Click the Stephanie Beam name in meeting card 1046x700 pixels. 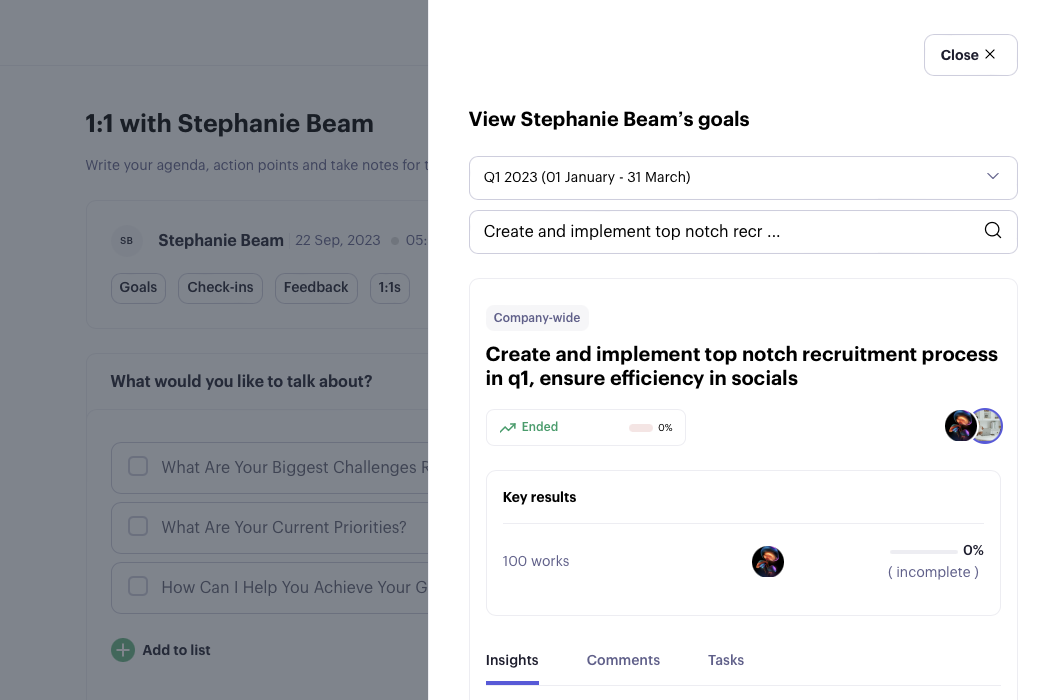tap(221, 240)
